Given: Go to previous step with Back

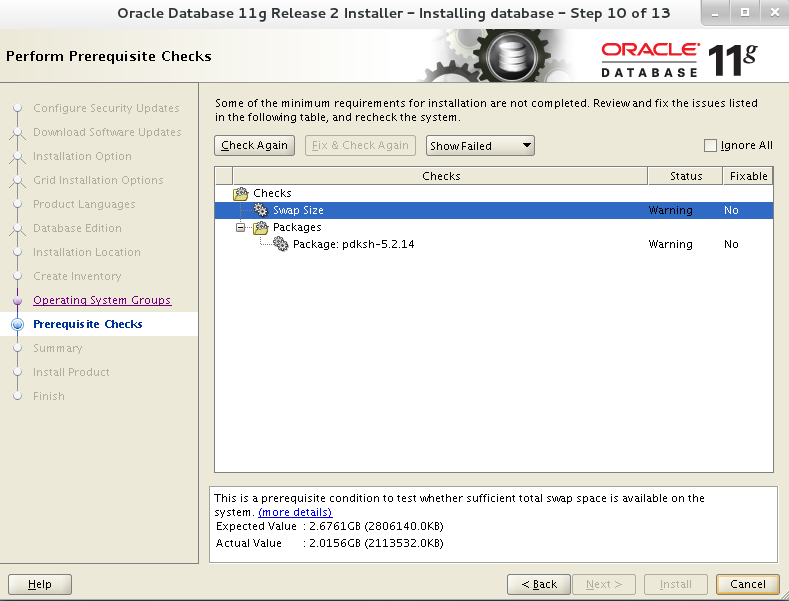Looking at the screenshot, I should coord(539,584).
